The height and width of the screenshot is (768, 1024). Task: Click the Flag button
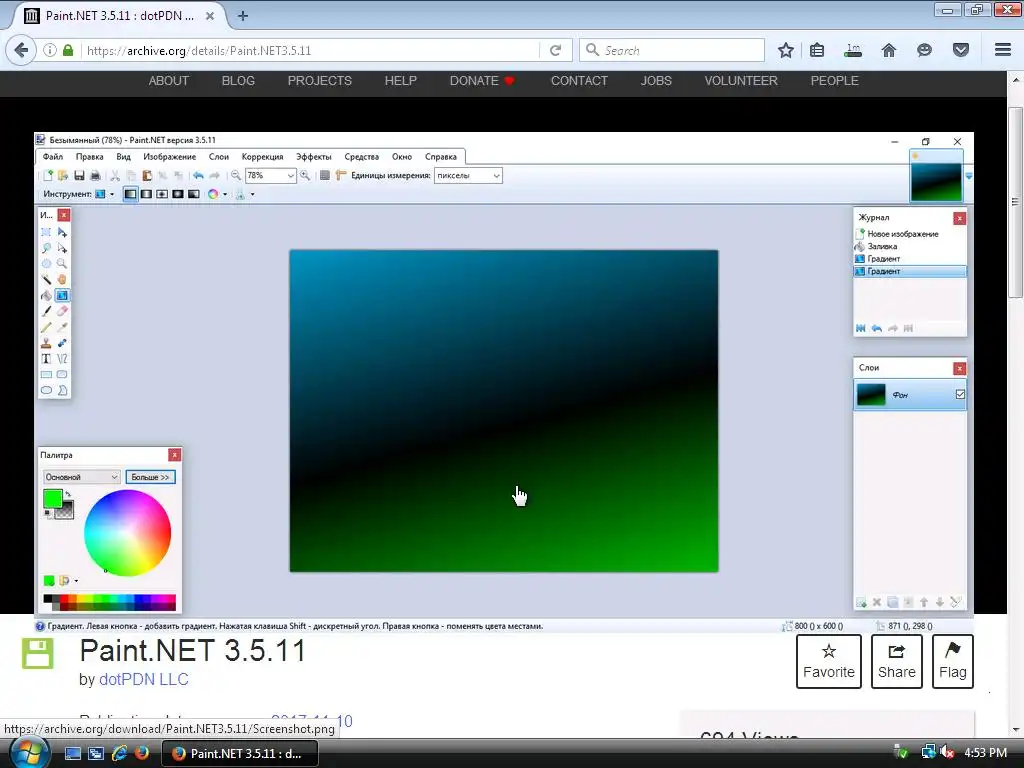pyautogui.click(x=953, y=662)
